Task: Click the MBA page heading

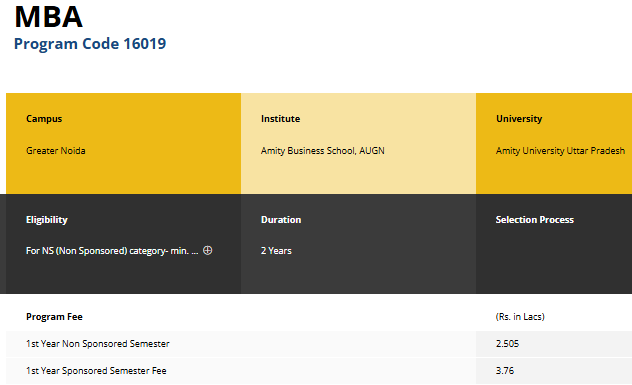Action: coord(48,17)
